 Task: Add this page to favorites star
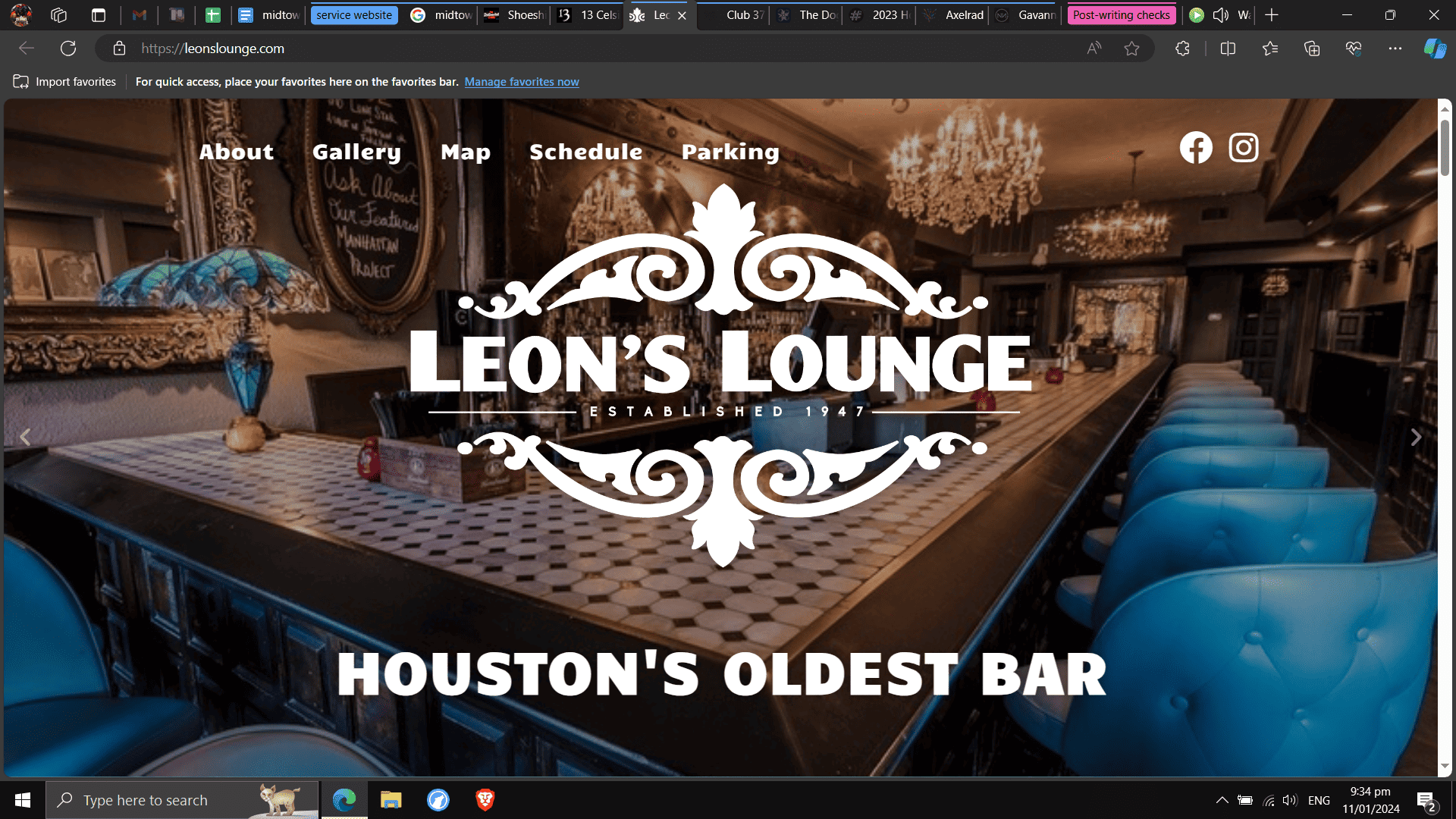pos(1131,49)
